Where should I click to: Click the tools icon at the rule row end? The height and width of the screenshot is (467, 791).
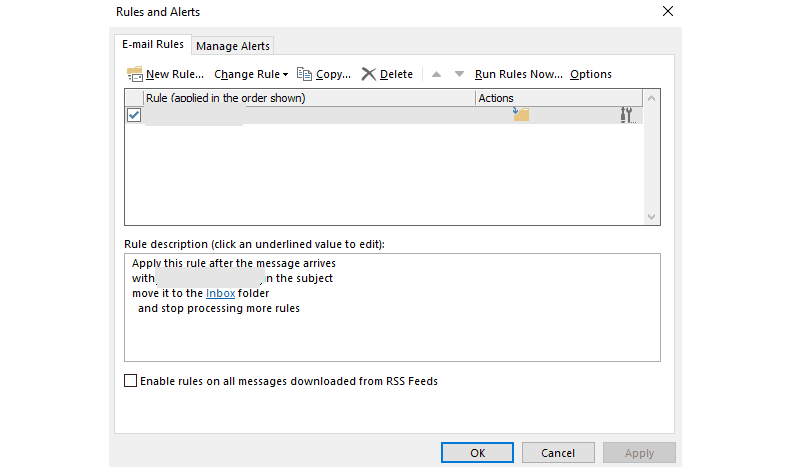[x=628, y=115]
